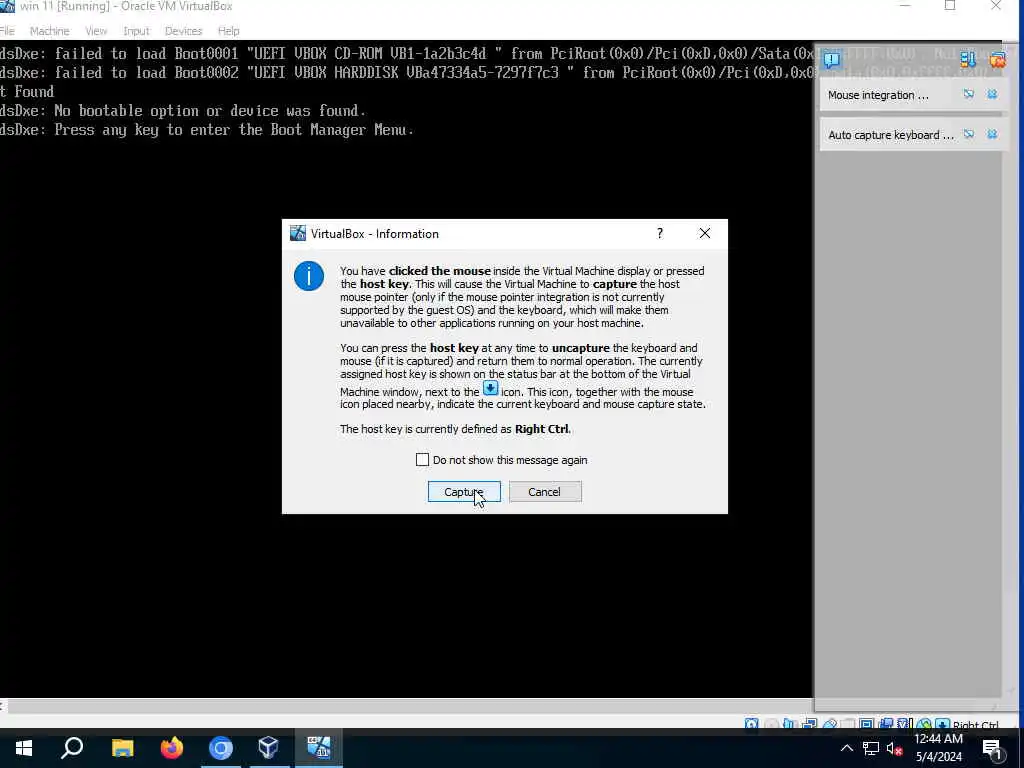Select the running VM taskbar icon

319,748
